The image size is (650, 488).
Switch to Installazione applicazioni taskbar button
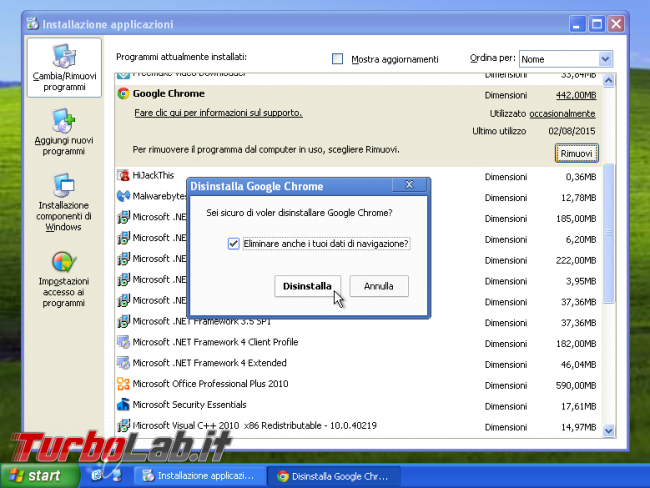(x=199, y=476)
